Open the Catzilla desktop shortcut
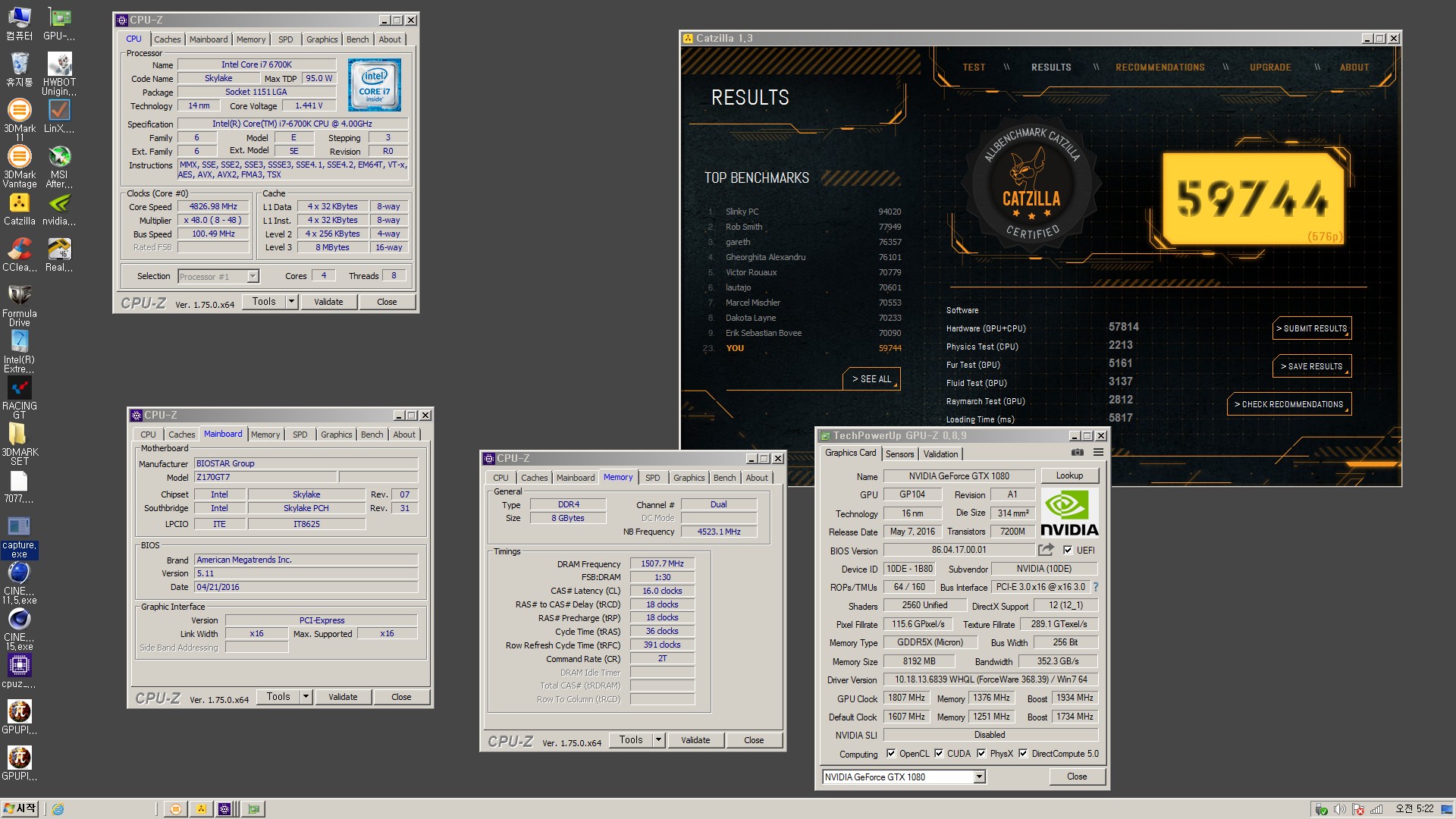The height and width of the screenshot is (819, 1456). pos(20,209)
